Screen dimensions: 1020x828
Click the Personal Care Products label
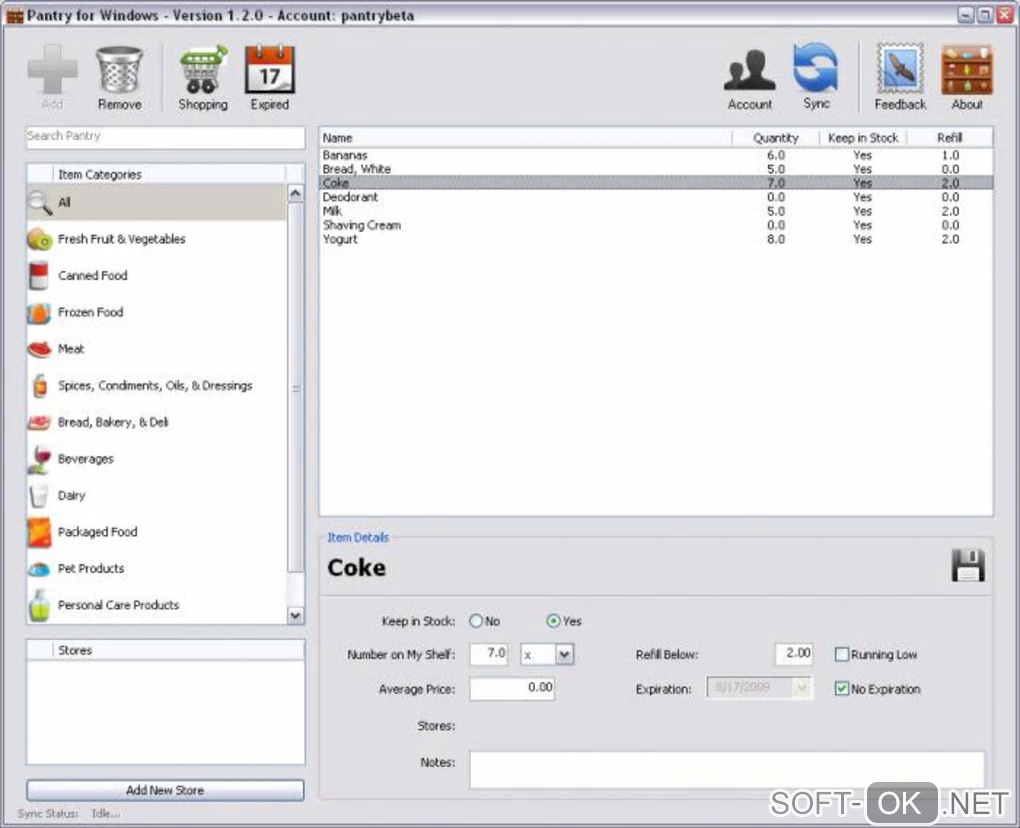(x=118, y=605)
